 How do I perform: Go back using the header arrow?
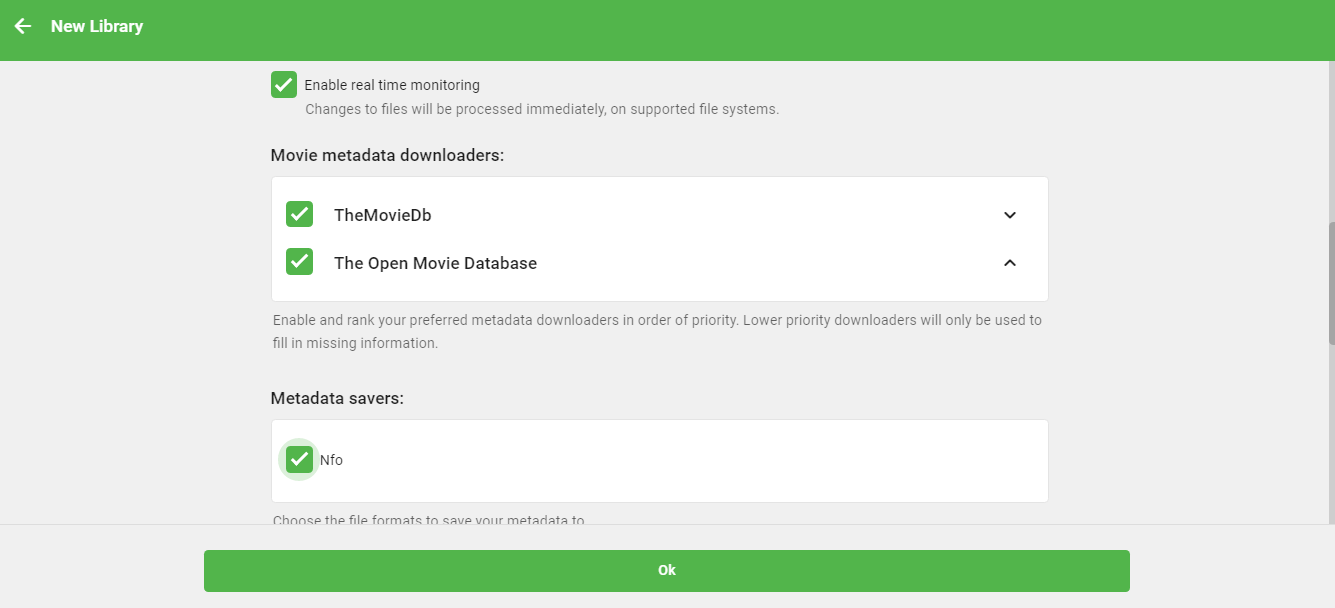pyautogui.click(x=23, y=26)
